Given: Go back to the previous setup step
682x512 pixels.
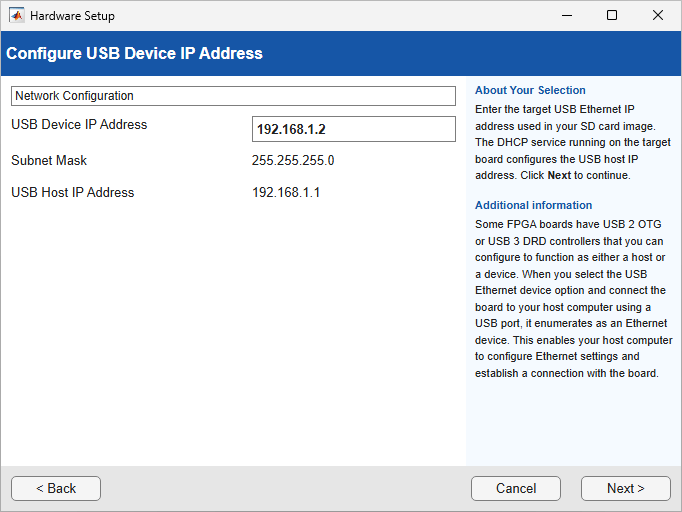Looking at the screenshot, I should coord(56,488).
